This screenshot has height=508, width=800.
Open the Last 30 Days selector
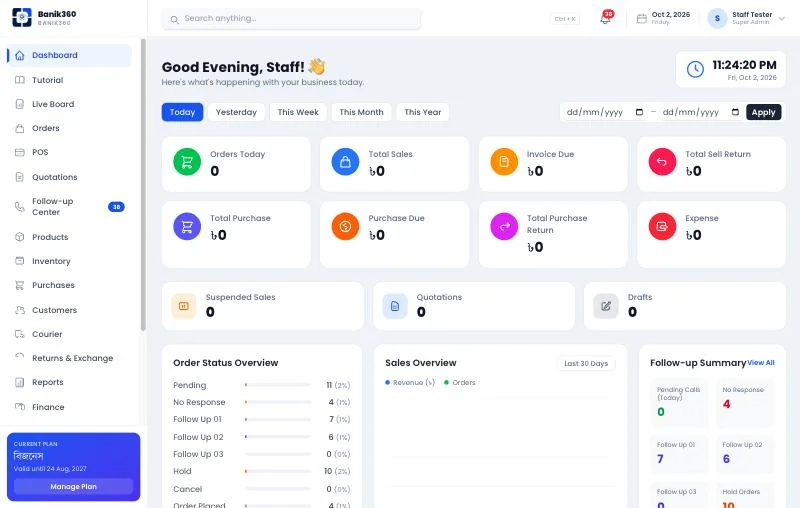click(586, 364)
